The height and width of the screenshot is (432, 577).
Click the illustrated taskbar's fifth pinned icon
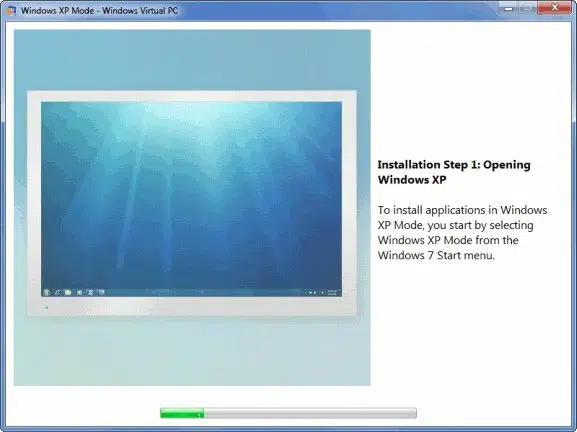[90, 293]
